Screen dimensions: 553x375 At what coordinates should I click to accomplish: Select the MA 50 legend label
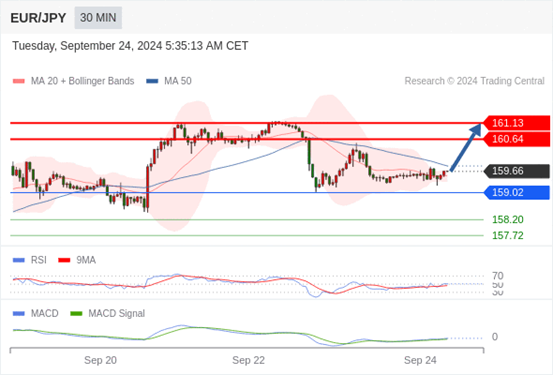point(178,81)
